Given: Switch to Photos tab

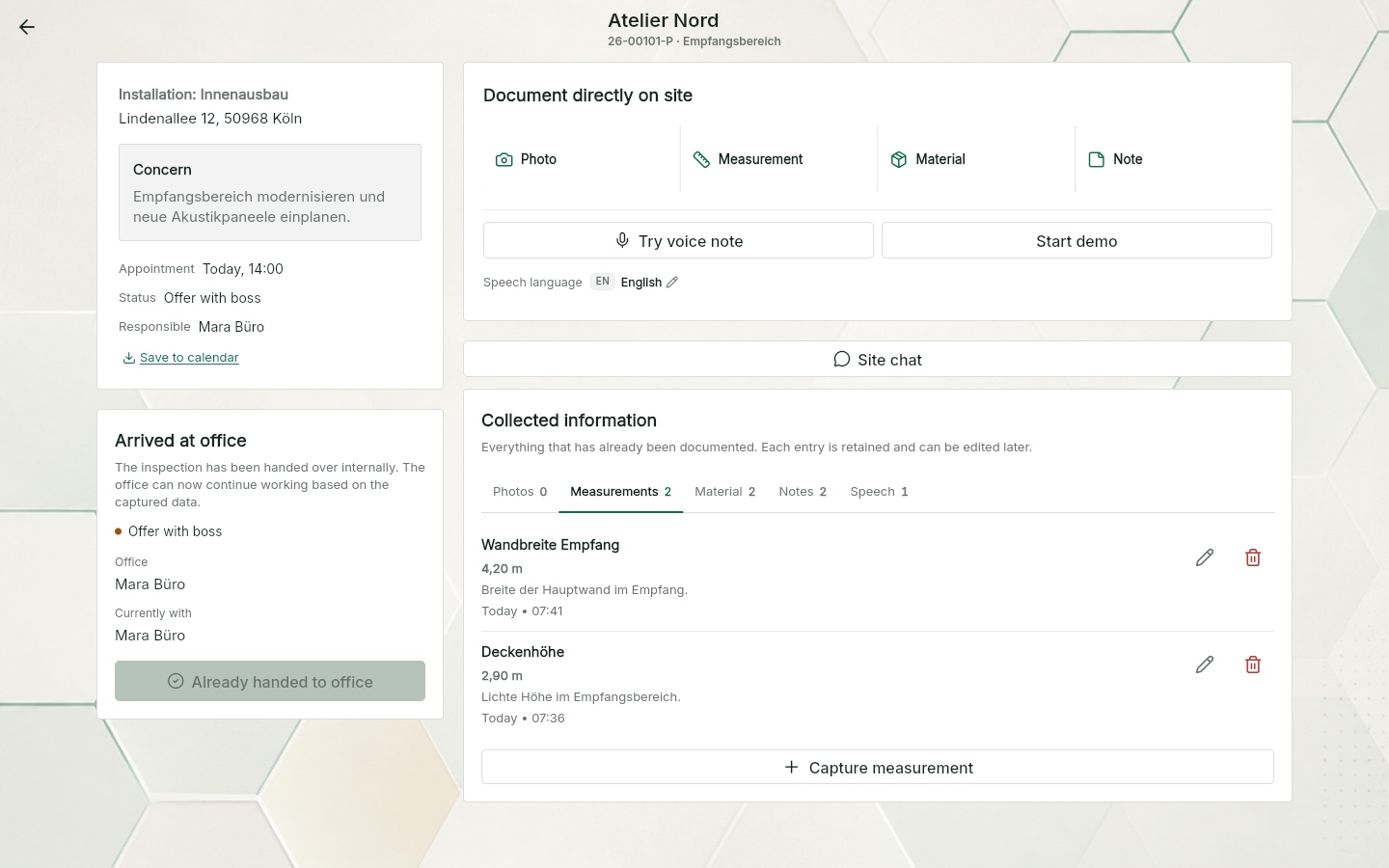Looking at the screenshot, I should pos(520,492).
